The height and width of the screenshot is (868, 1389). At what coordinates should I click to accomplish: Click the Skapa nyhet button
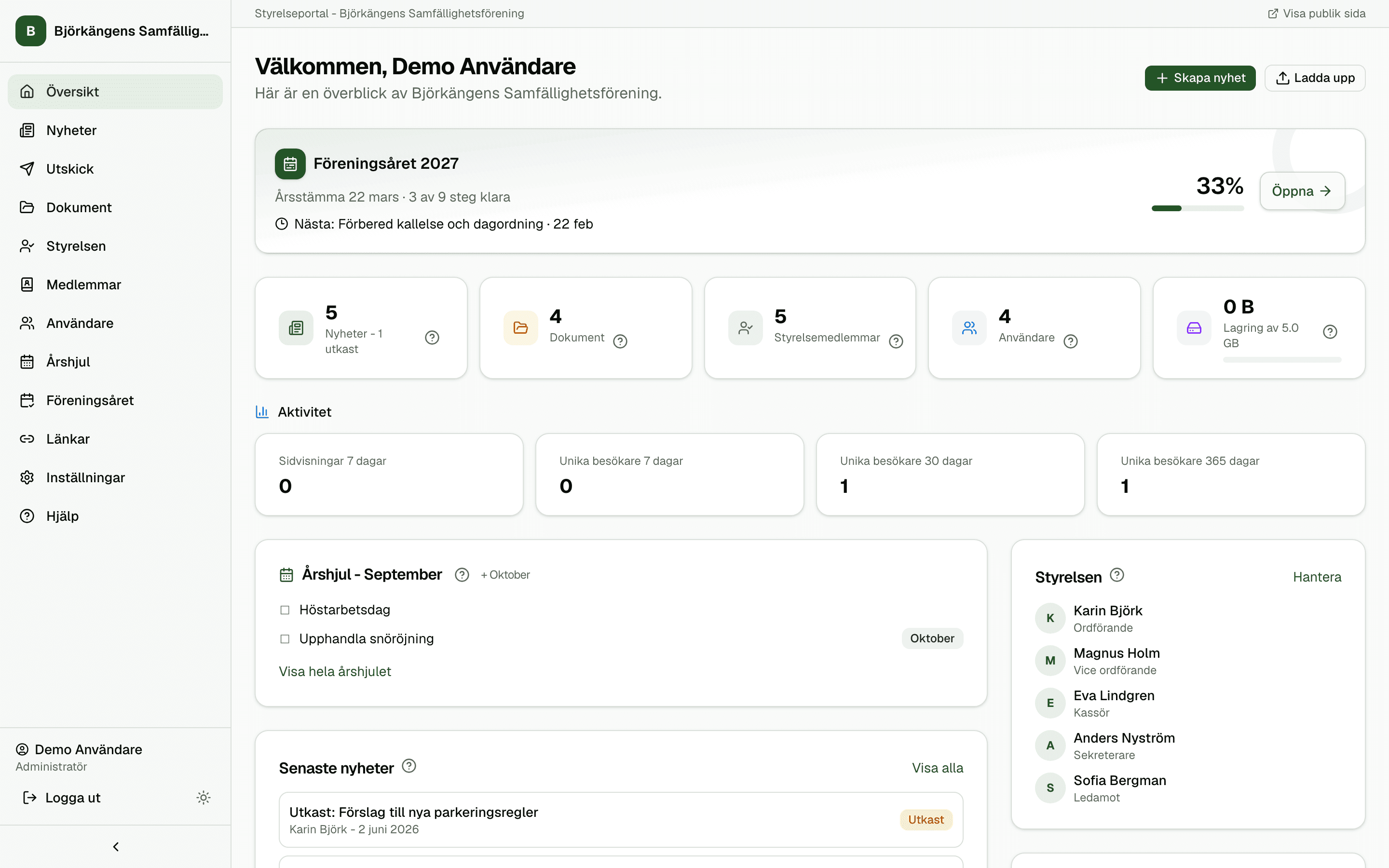point(1200,78)
